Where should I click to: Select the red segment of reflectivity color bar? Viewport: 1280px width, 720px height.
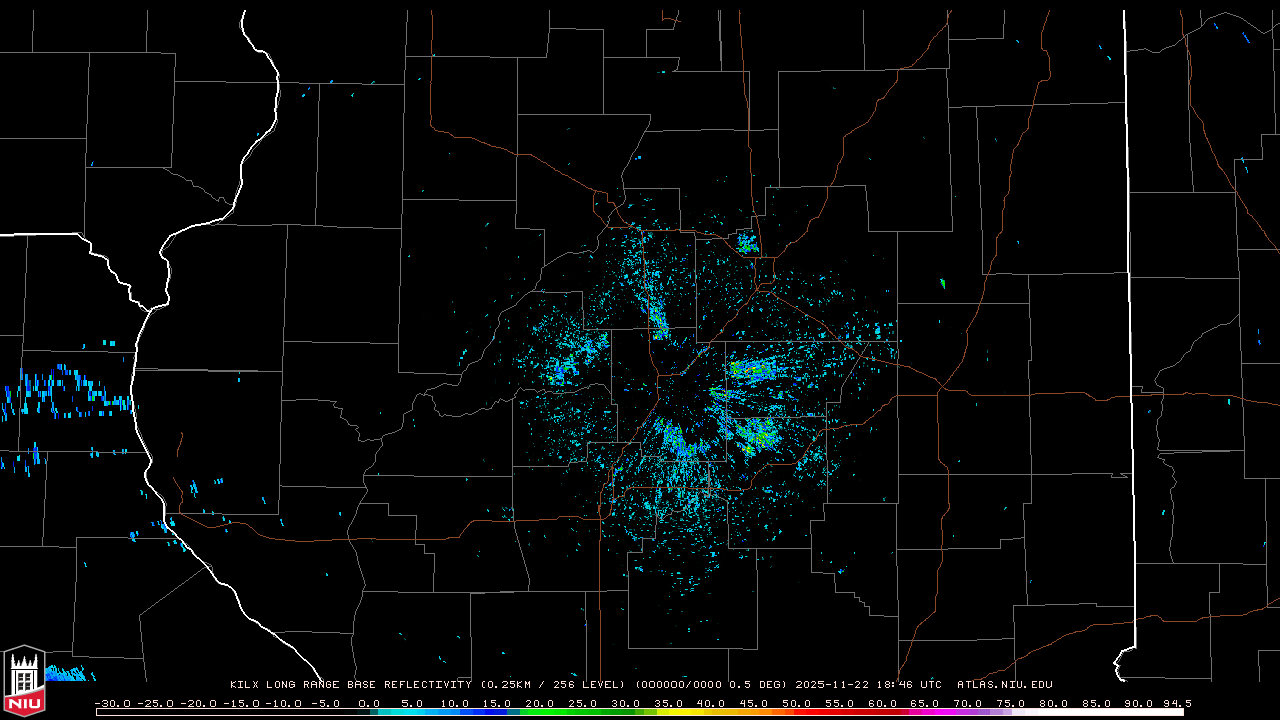point(840,712)
